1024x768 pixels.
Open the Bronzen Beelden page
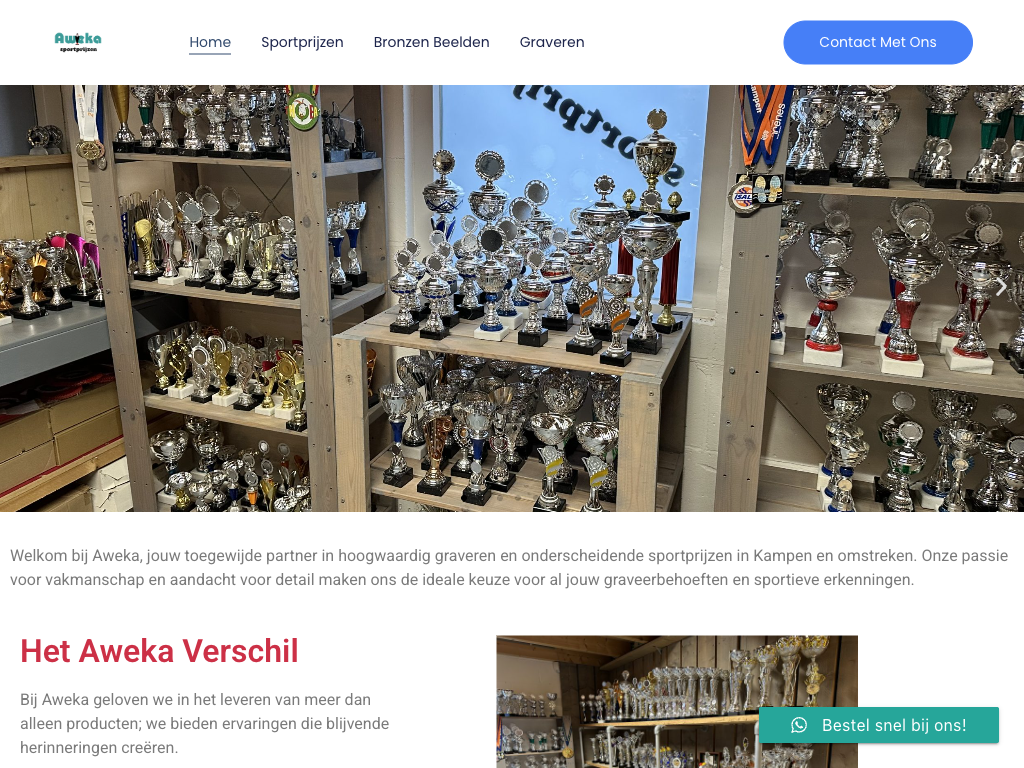[432, 42]
